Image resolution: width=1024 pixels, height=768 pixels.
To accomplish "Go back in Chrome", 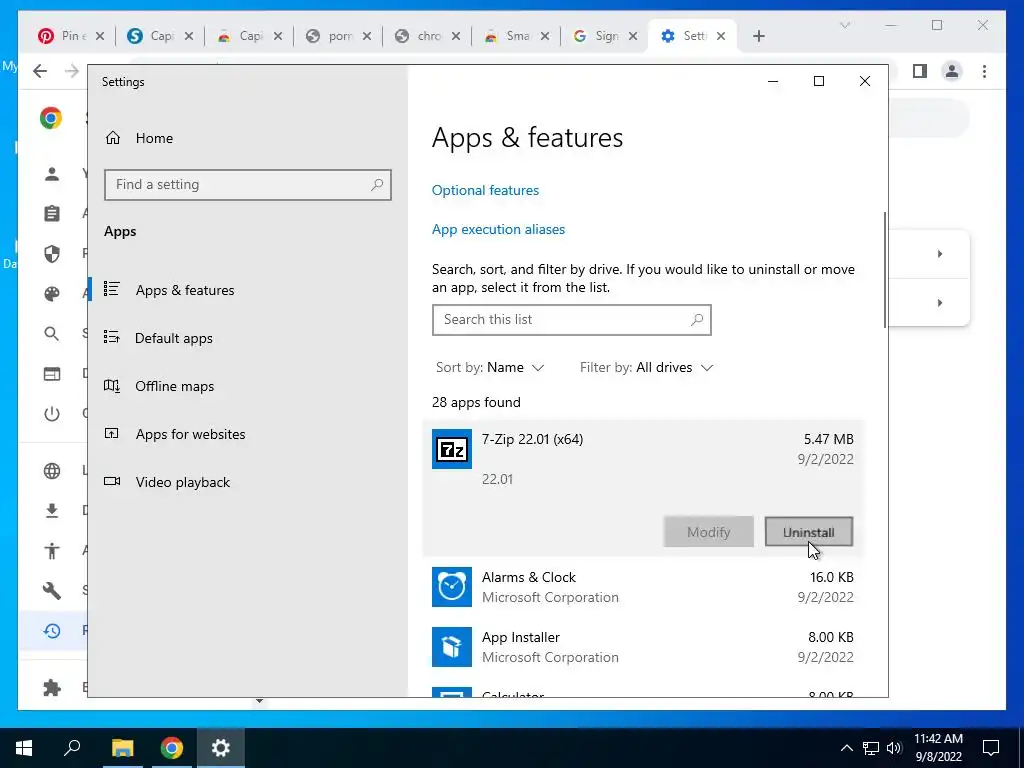I will coord(40,71).
